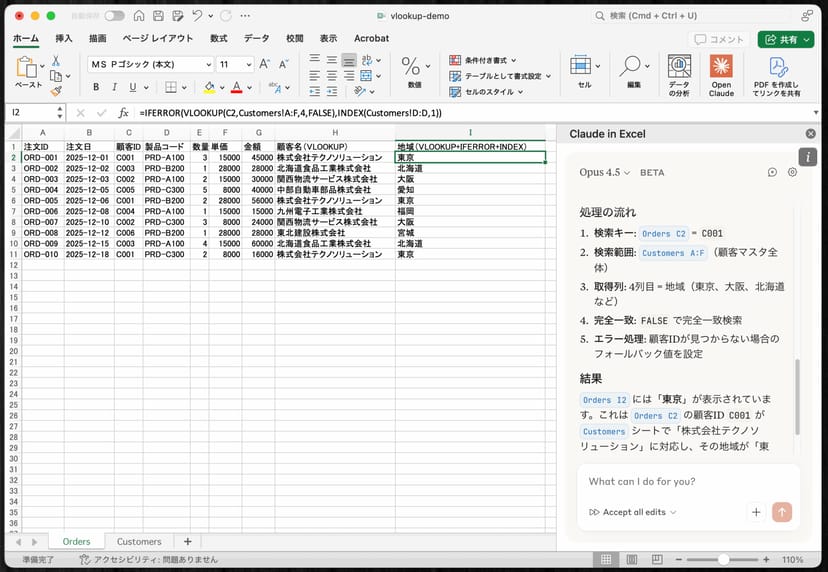Click the コメント button
828x572 pixels.
720,39
